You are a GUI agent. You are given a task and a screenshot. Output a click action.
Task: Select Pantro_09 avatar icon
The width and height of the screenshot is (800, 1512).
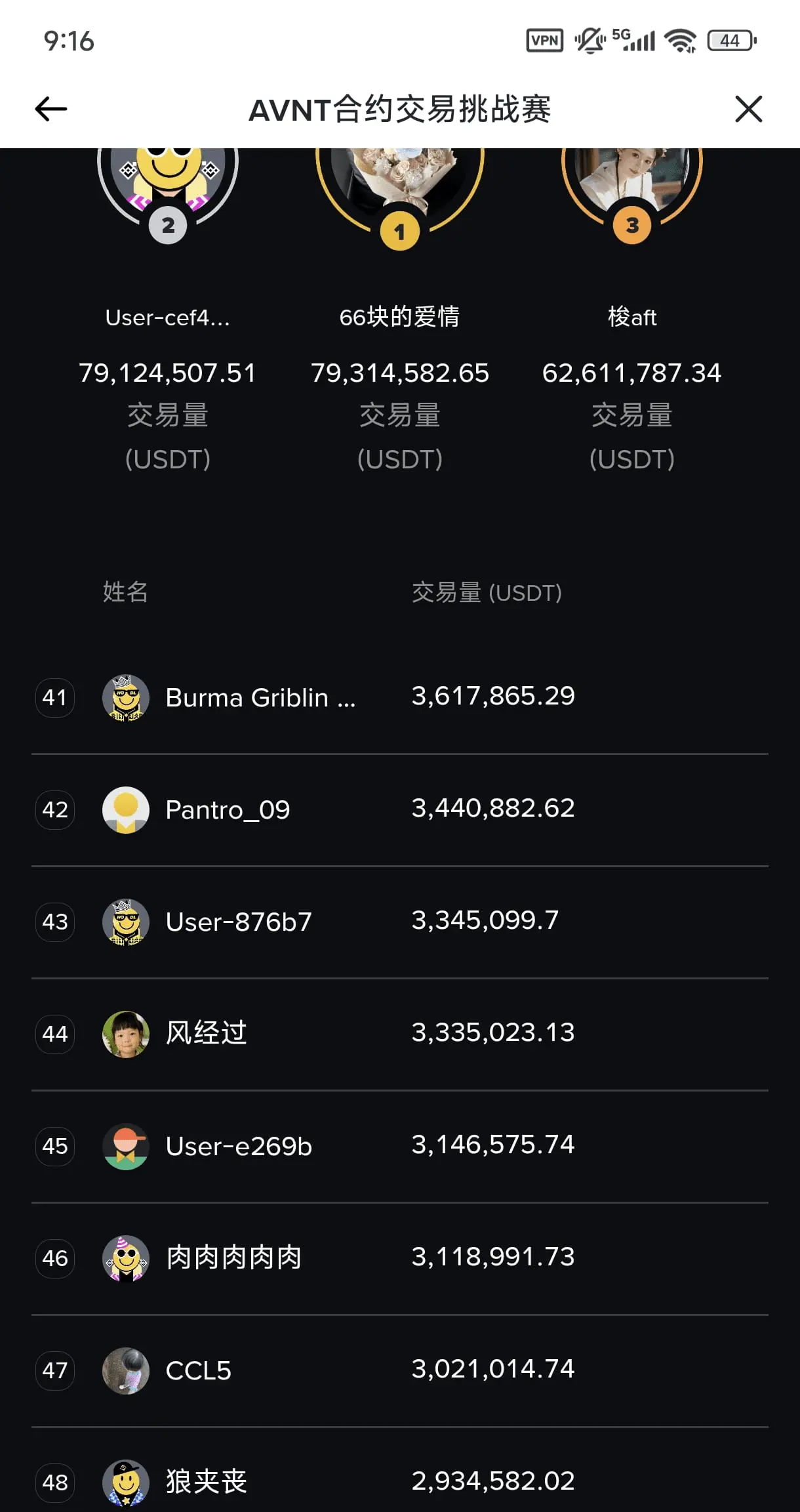126,810
